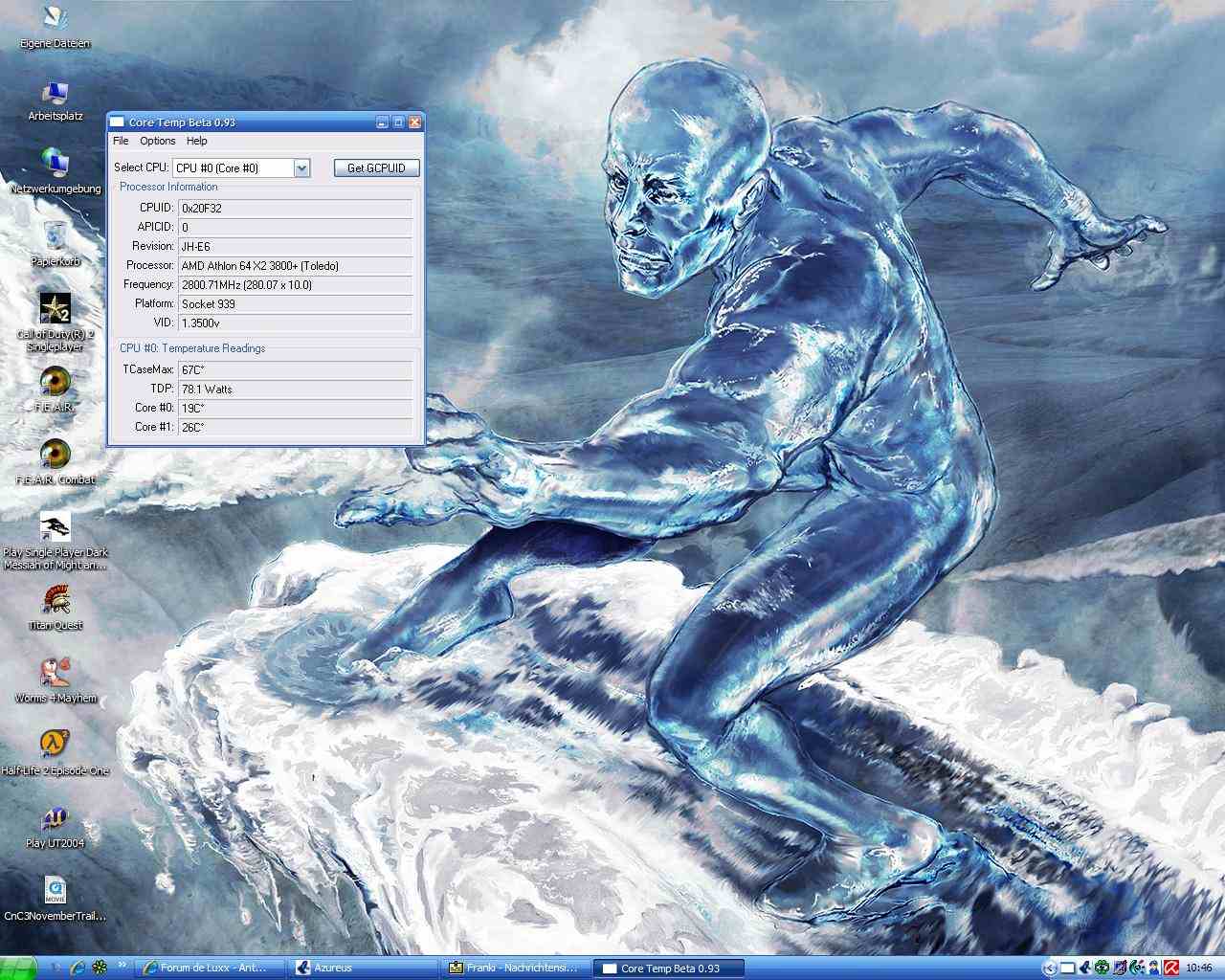Click the messenger buddy tray icon
Viewport: 1225px width, 980px height.
click(1154, 968)
